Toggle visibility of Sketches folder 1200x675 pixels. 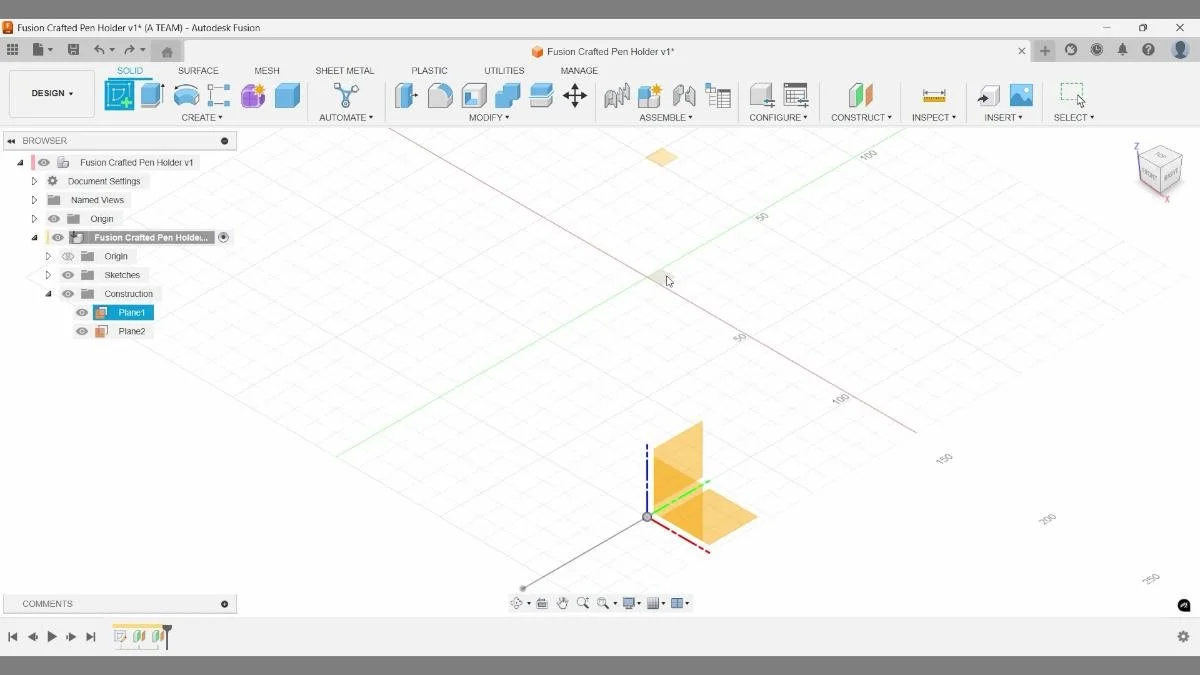tap(68, 275)
